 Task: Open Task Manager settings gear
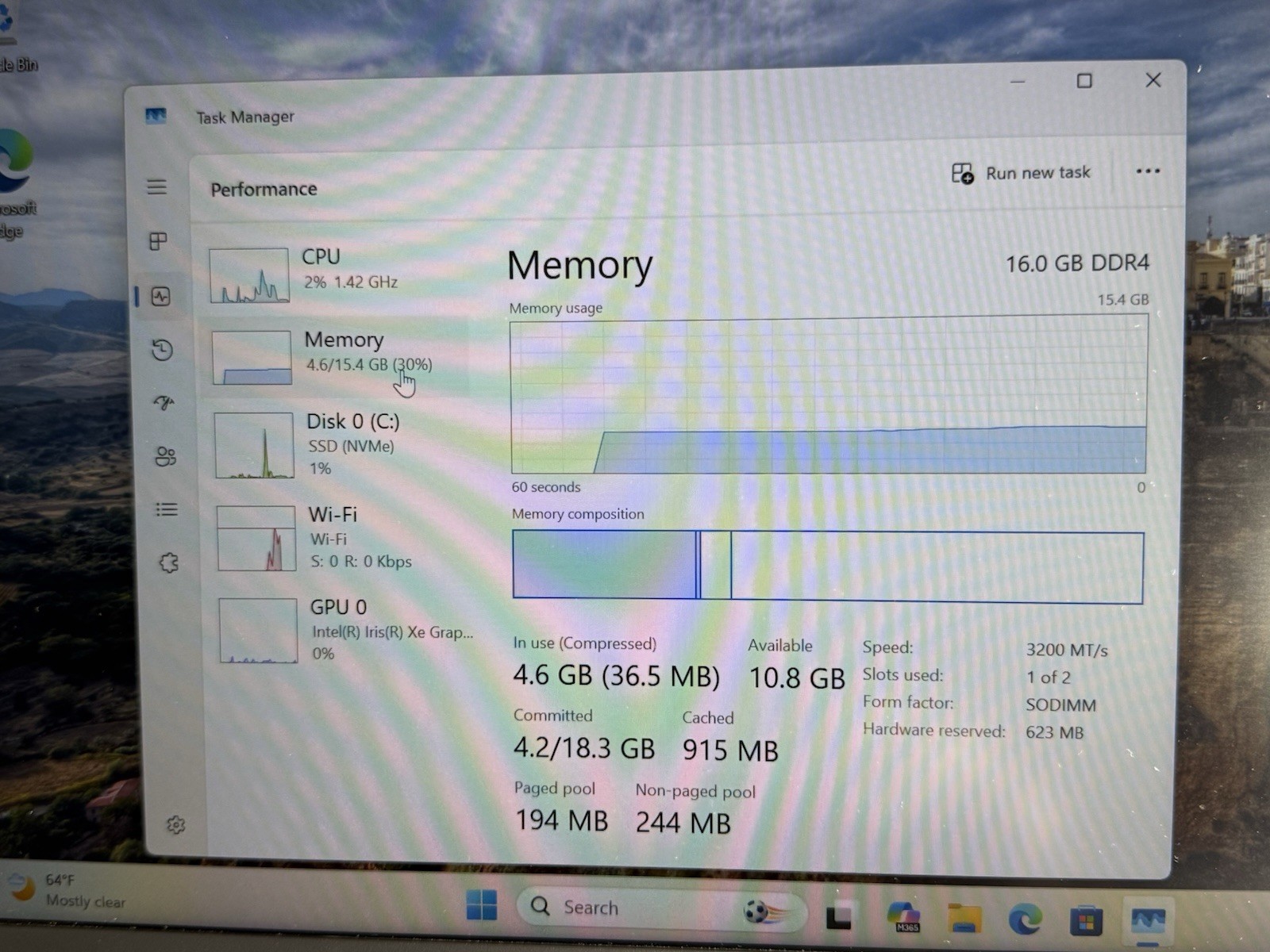tap(175, 825)
